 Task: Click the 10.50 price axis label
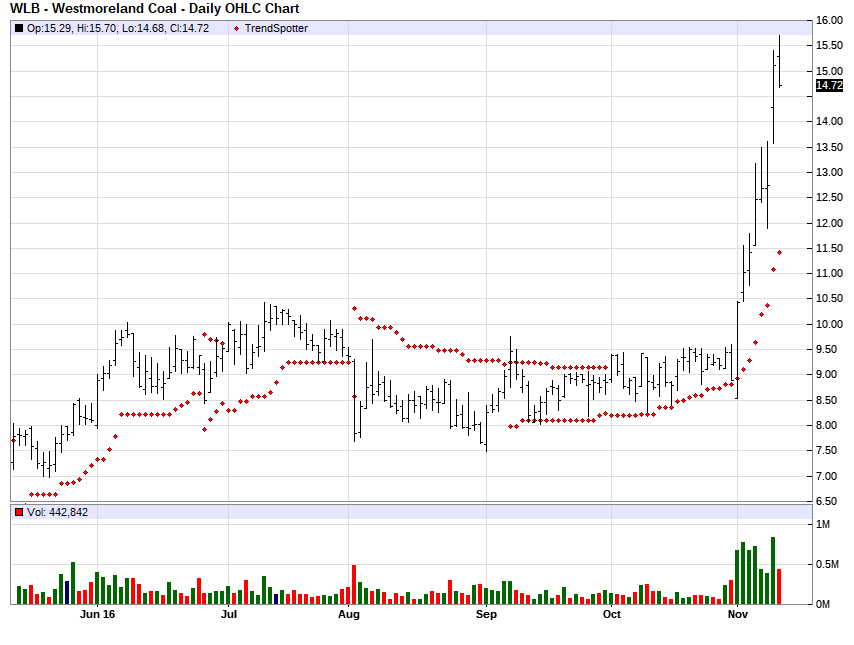[829, 299]
